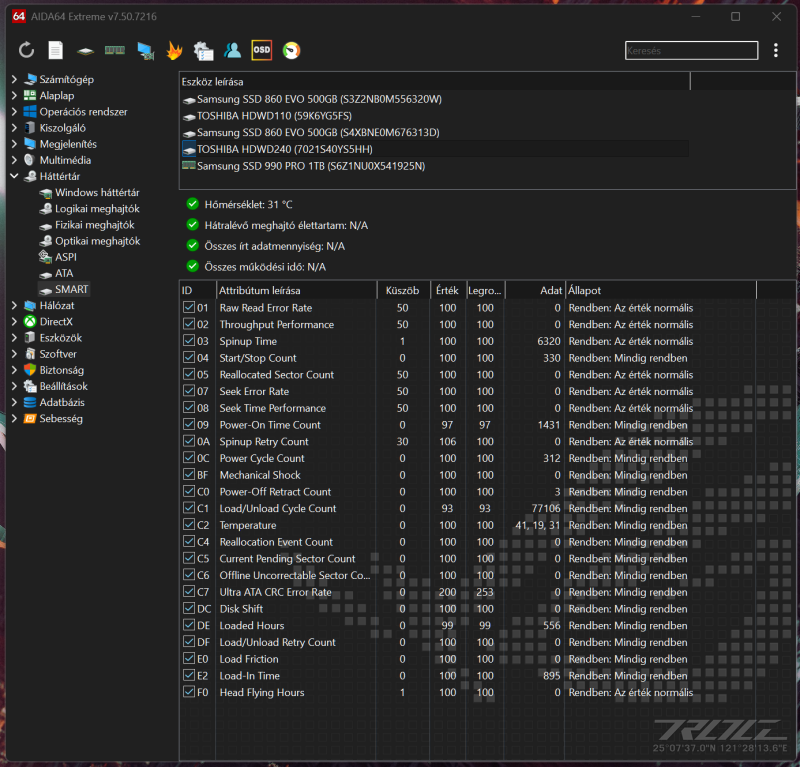Toggle checkbox for 05 Reallocated Sector Count
Viewport: 800px width, 767px height.
click(189, 374)
